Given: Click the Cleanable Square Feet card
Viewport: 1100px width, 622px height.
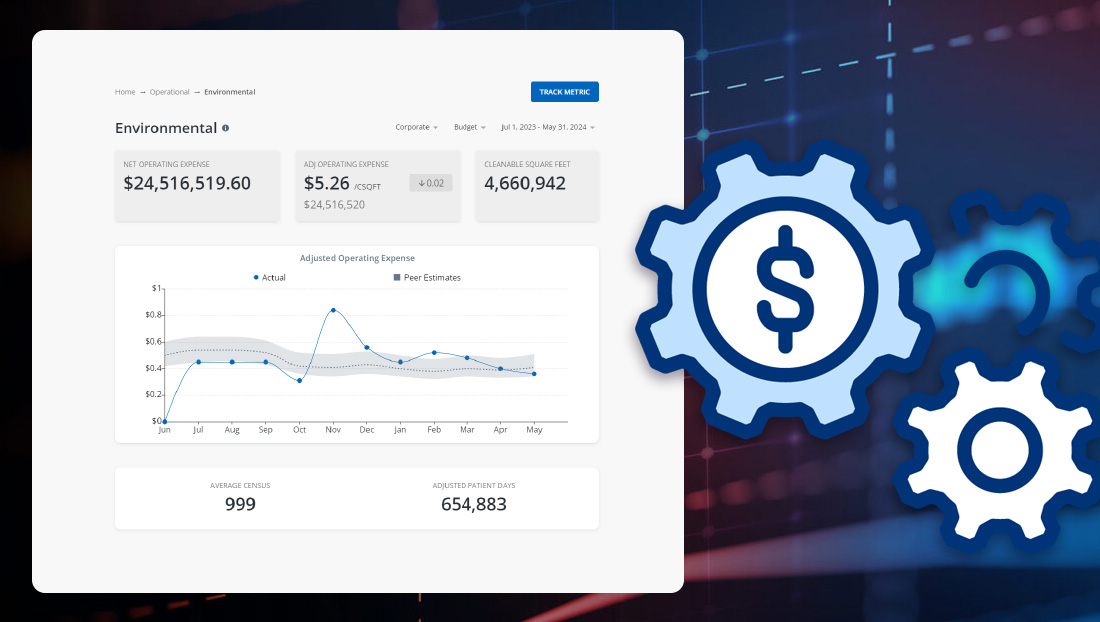Looking at the screenshot, I should tap(537, 185).
